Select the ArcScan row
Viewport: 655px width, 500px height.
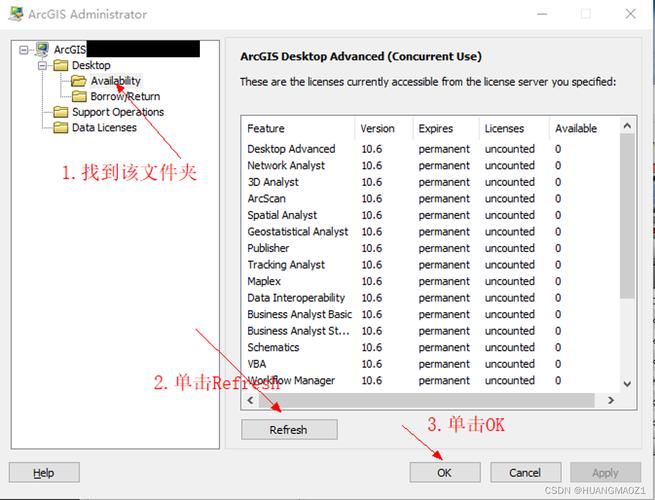pyautogui.click(x=431, y=198)
